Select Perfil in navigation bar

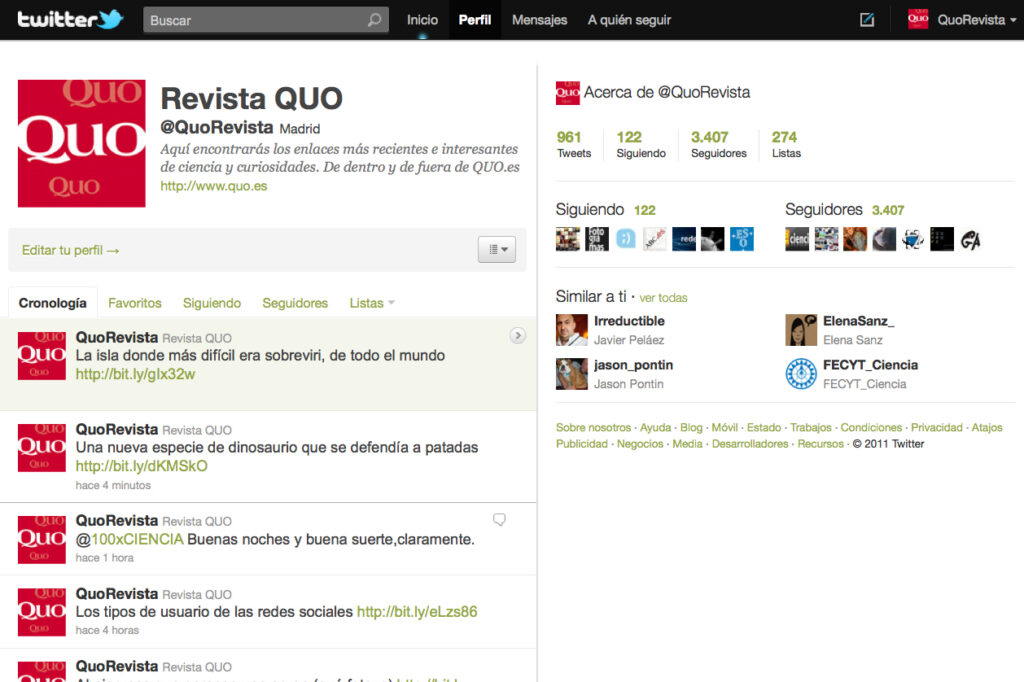point(475,20)
